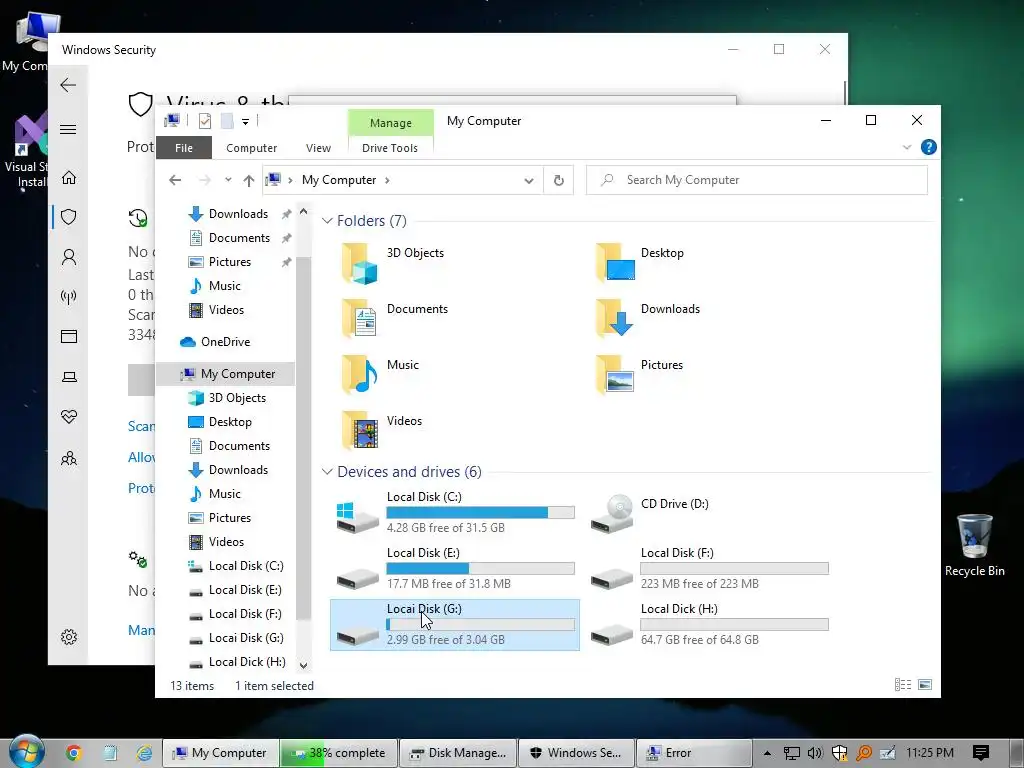This screenshot has height=768, width=1024.
Task: Select 3D Objects in navigation pane
Action: click(227, 398)
